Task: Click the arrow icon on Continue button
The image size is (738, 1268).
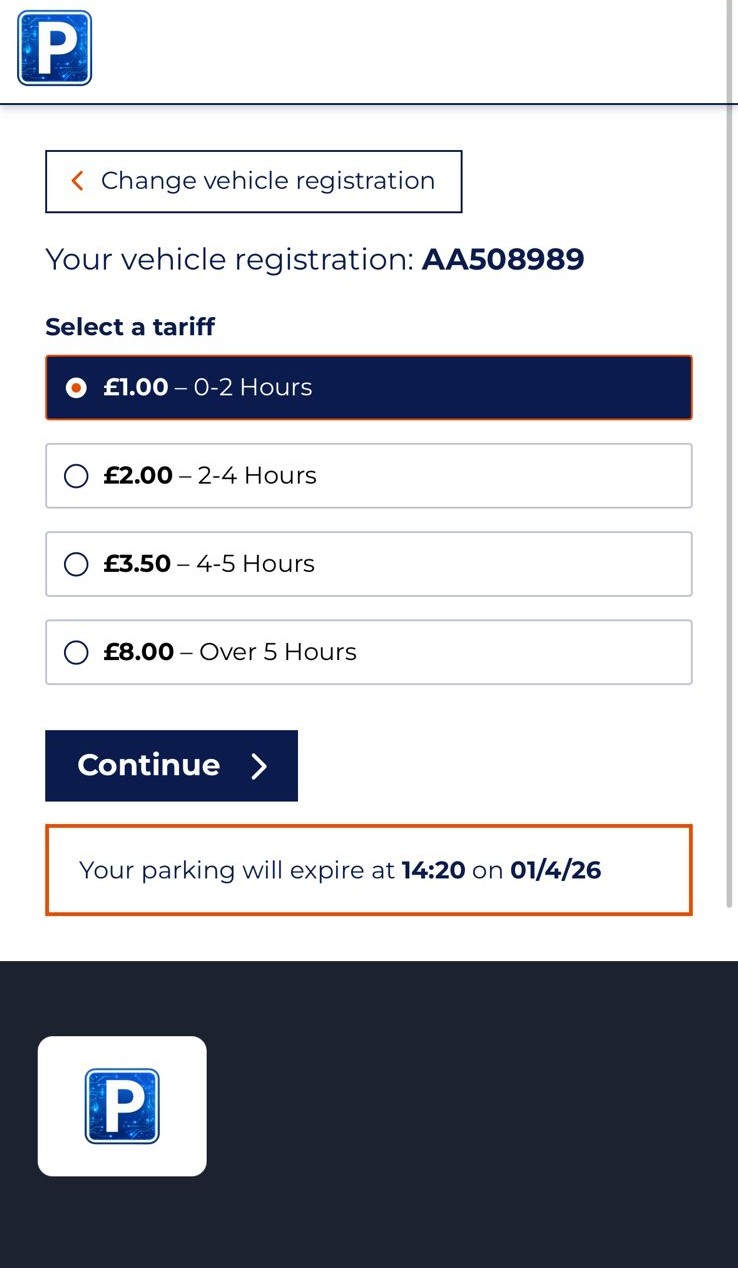Action: pyautogui.click(x=259, y=766)
